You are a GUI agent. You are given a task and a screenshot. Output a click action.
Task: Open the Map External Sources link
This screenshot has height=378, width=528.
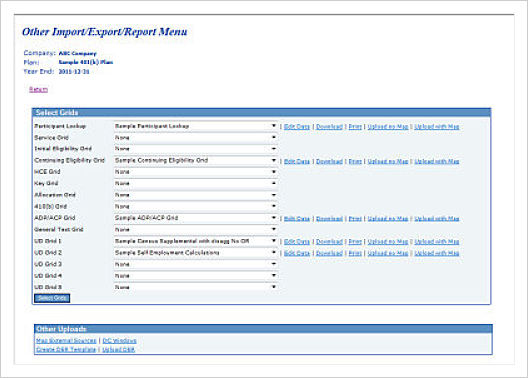click(66, 341)
